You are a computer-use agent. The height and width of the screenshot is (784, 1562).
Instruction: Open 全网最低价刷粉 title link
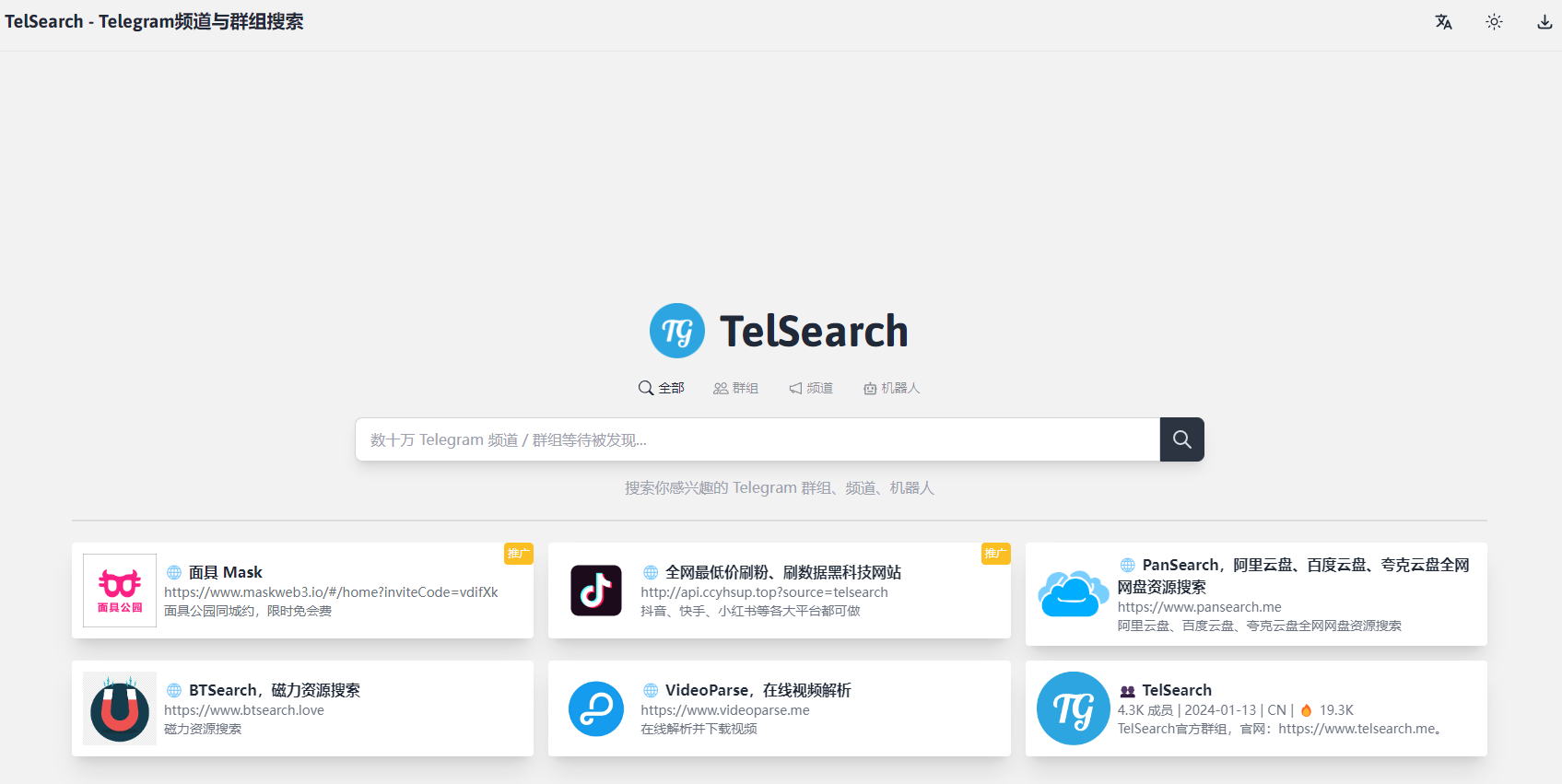click(x=783, y=572)
